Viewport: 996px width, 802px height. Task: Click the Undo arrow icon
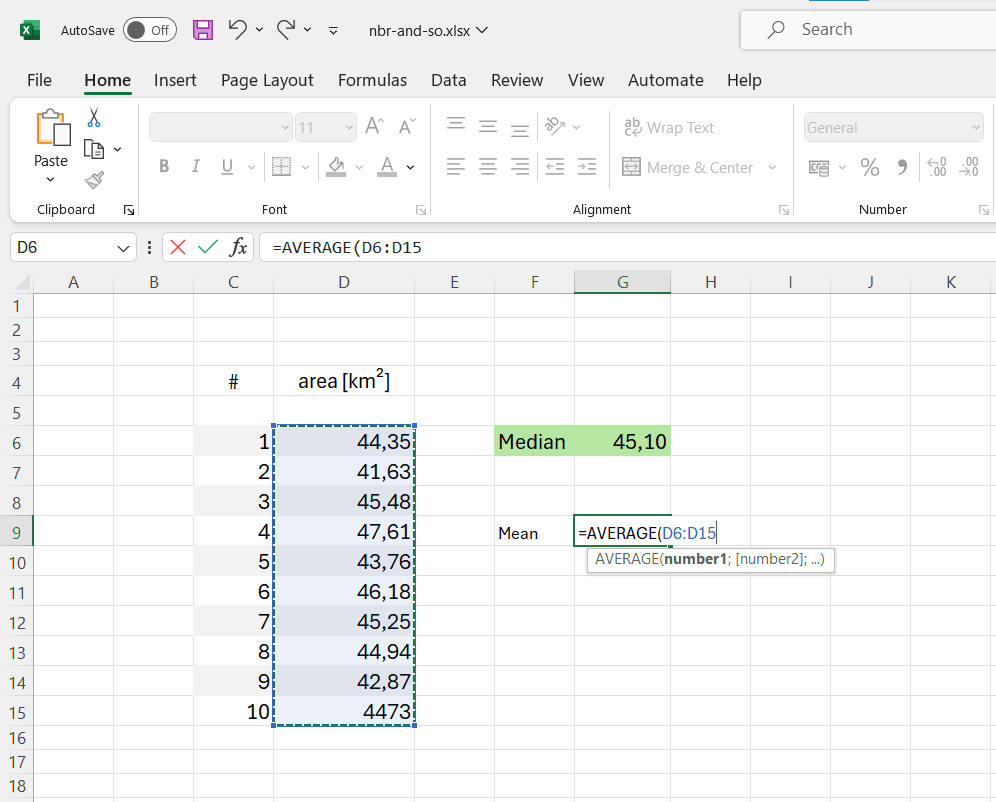pos(237,30)
